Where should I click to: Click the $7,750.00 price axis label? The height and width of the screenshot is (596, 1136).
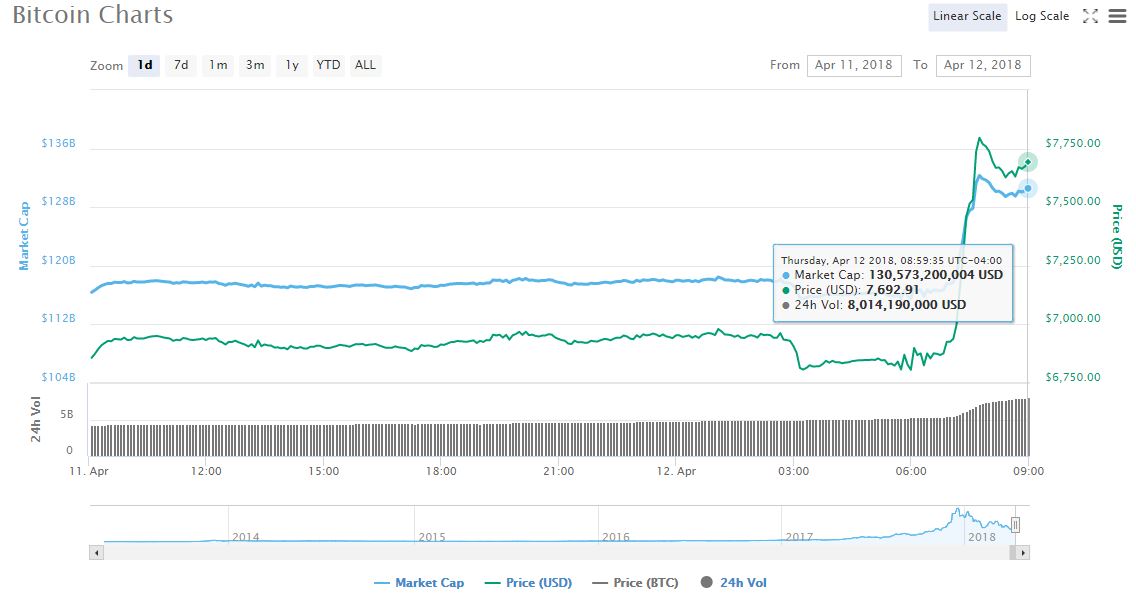click(1072, 143)
